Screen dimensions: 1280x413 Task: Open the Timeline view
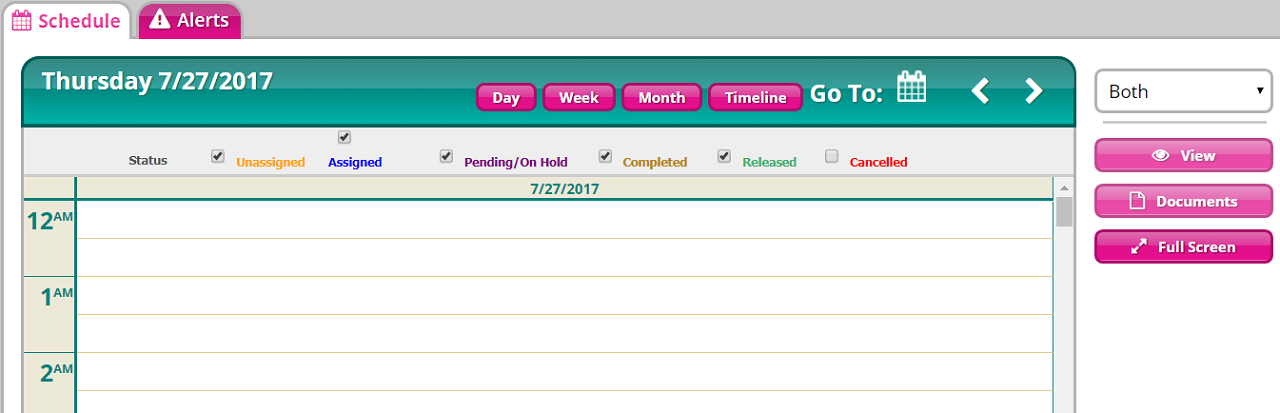point(755,97)
